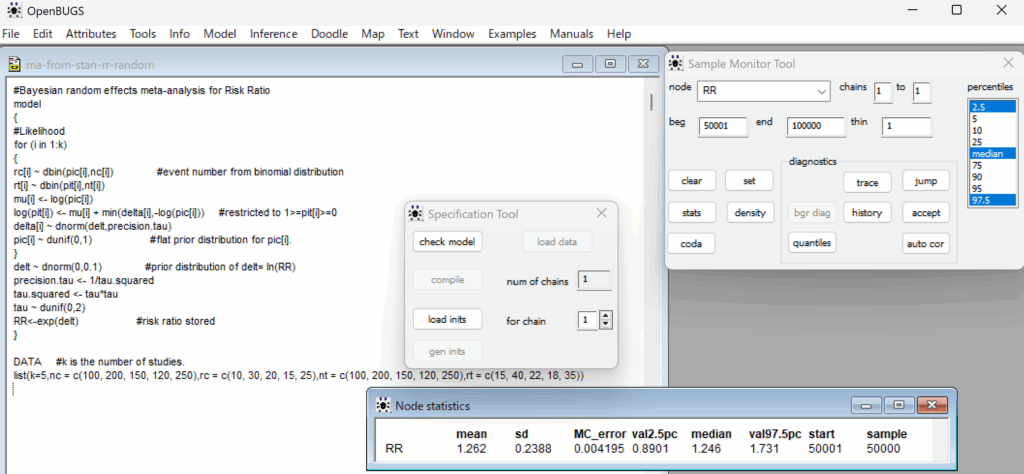Click the jump diagnostics button
This screenshot has height=474, width=1024.
(x=926, y=181)
